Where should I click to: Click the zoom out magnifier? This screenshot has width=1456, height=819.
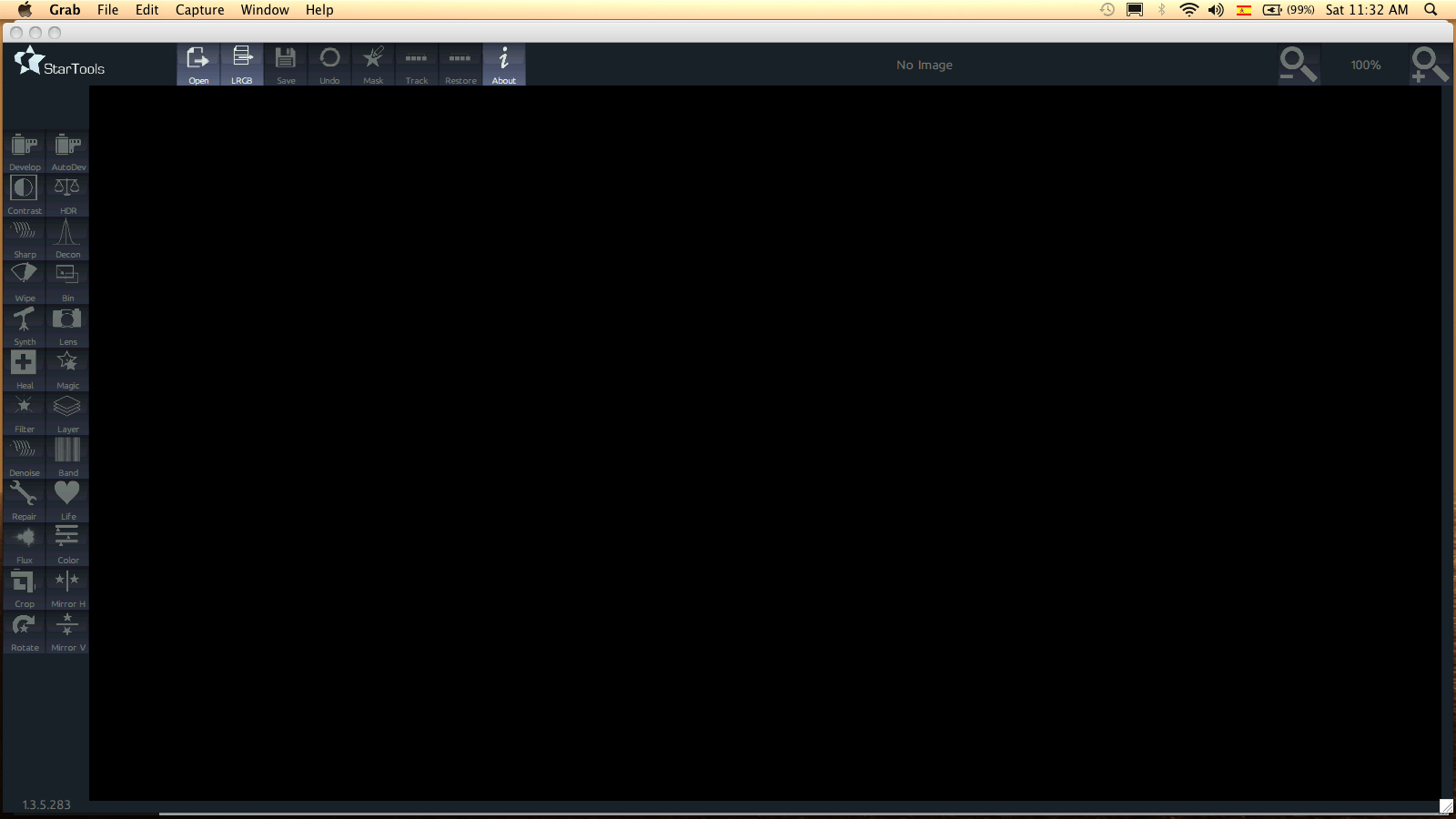[1298, 65]
